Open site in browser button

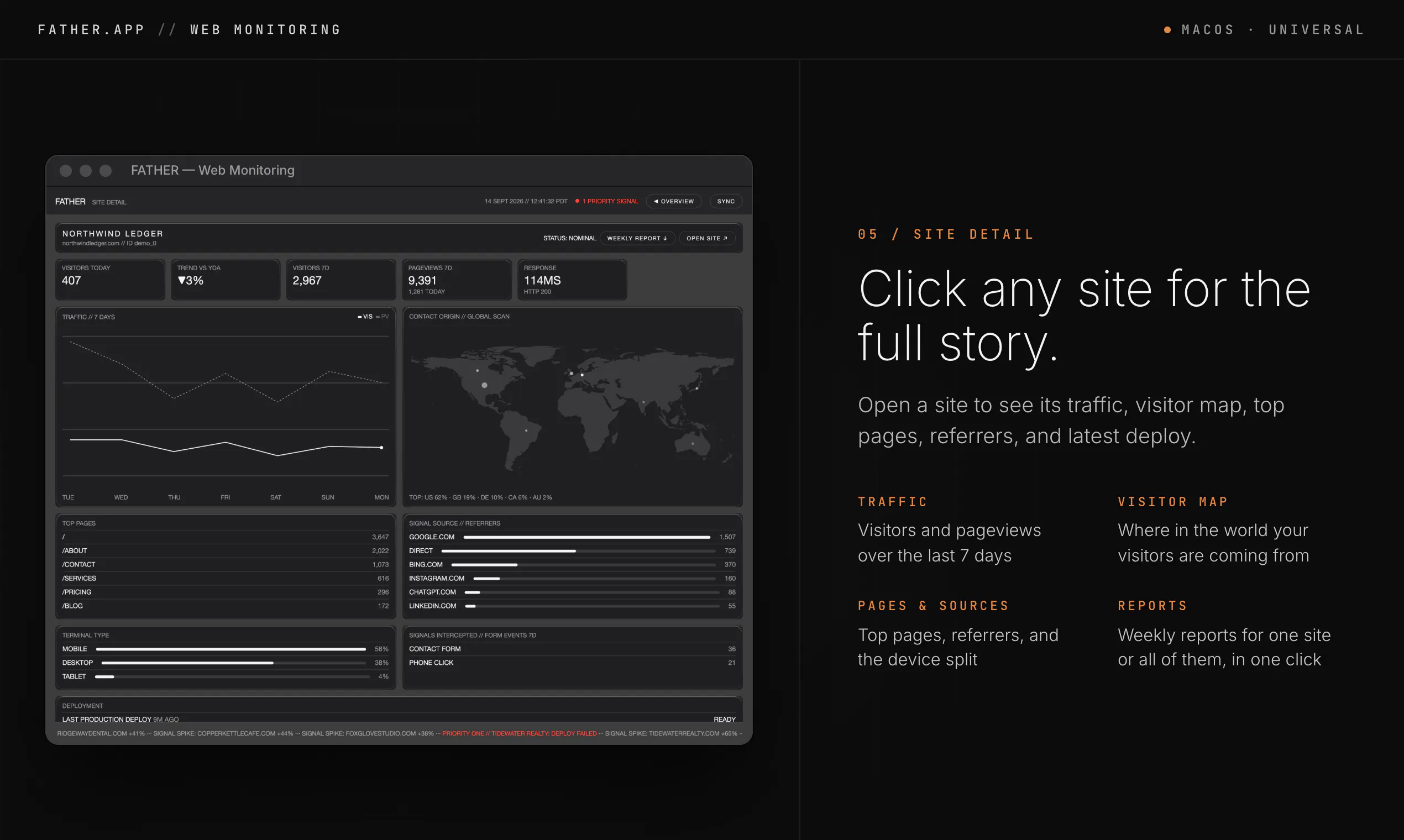click(706, 238)
